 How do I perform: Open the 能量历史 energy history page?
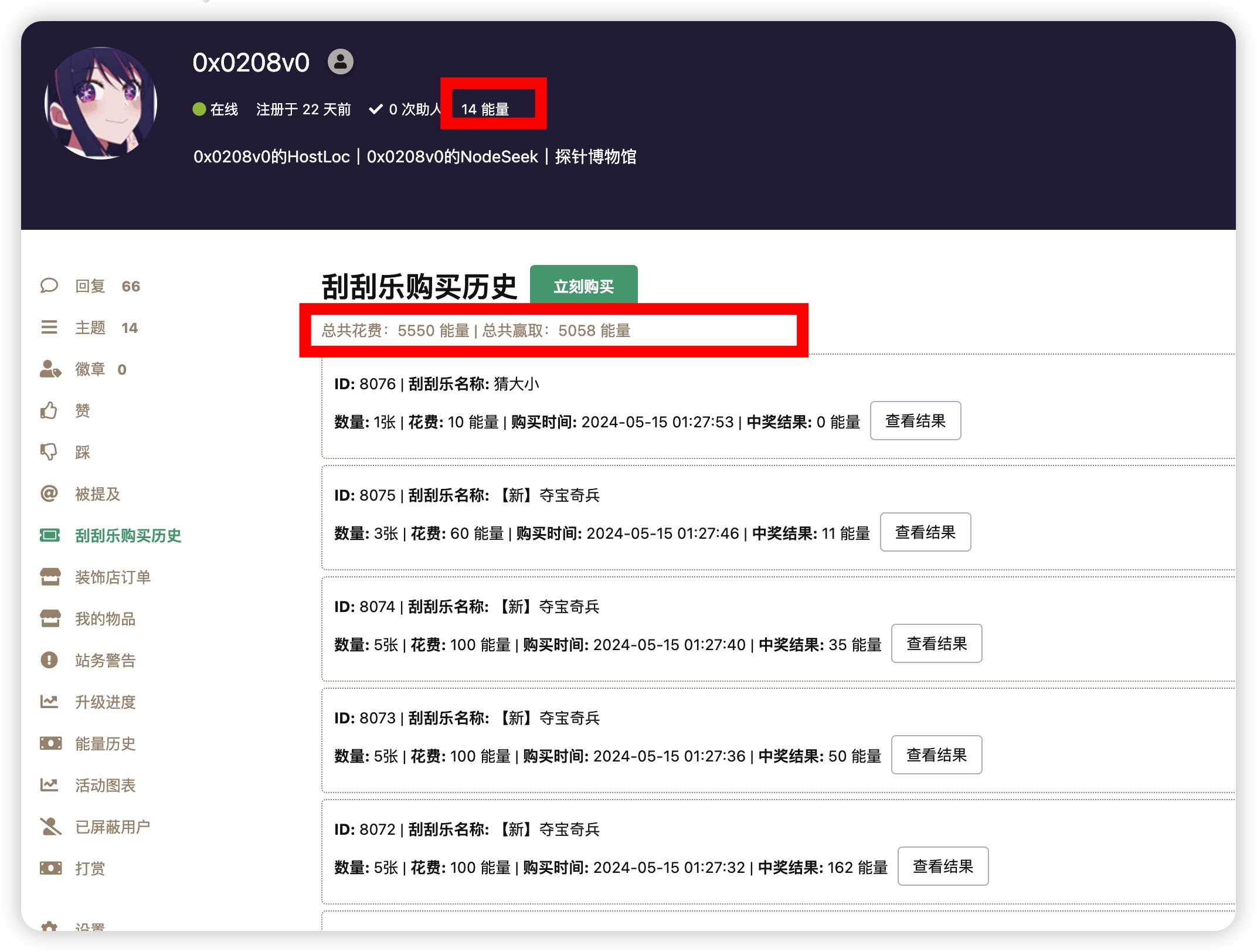click(x=106, y=743)
